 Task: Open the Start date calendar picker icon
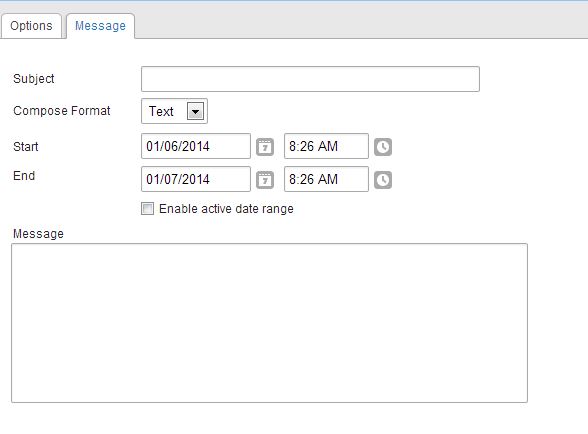(265, 147)
